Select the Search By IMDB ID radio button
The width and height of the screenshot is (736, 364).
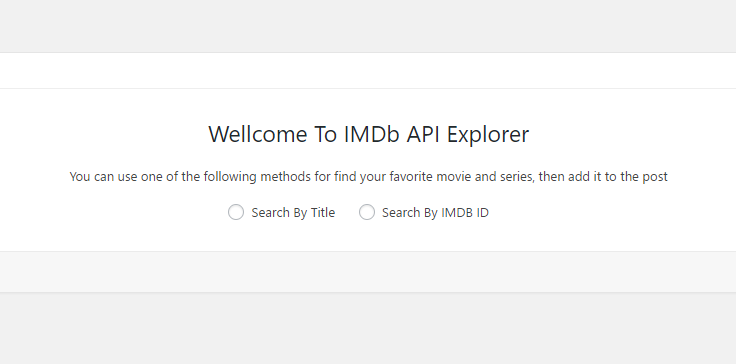[367, 212]
